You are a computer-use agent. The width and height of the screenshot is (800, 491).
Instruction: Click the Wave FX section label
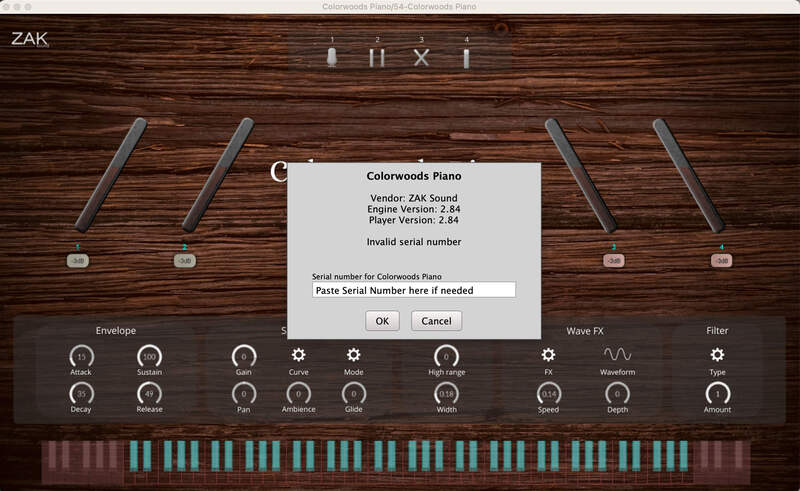tap(585, 331)
